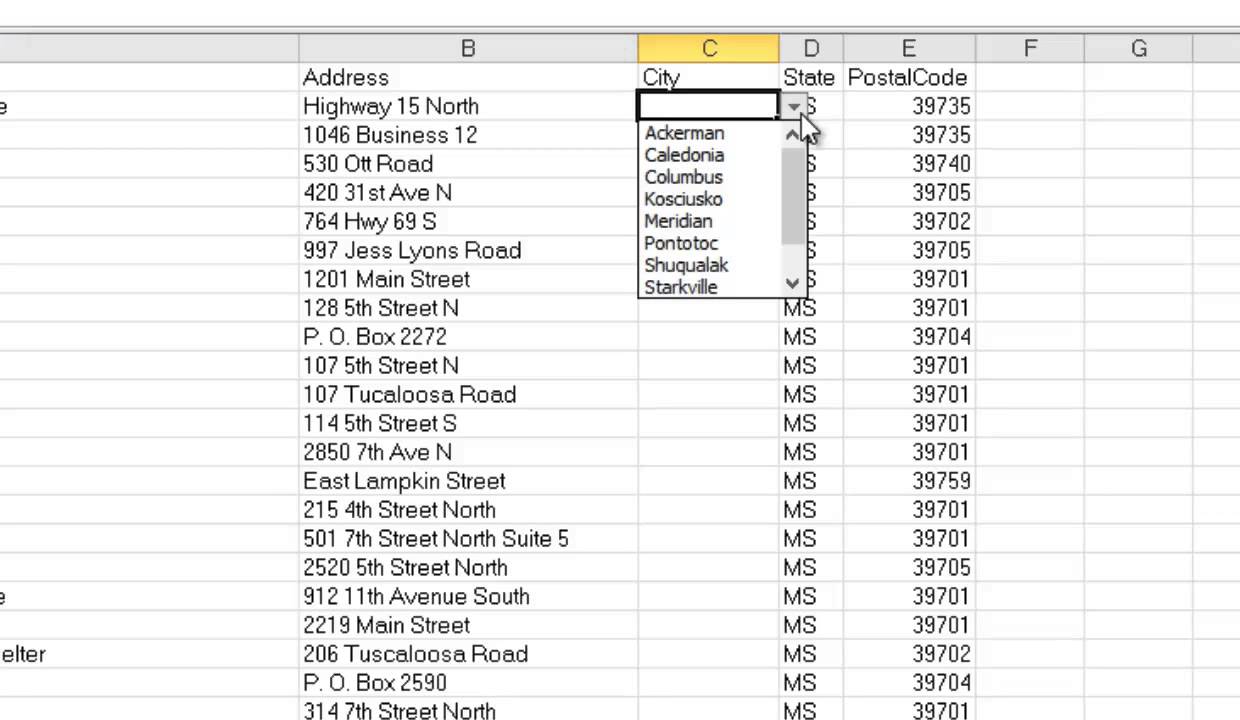Viewport: 1240px width, 720px height.
Task: Click the active City input cell
Action: point(708,106)
